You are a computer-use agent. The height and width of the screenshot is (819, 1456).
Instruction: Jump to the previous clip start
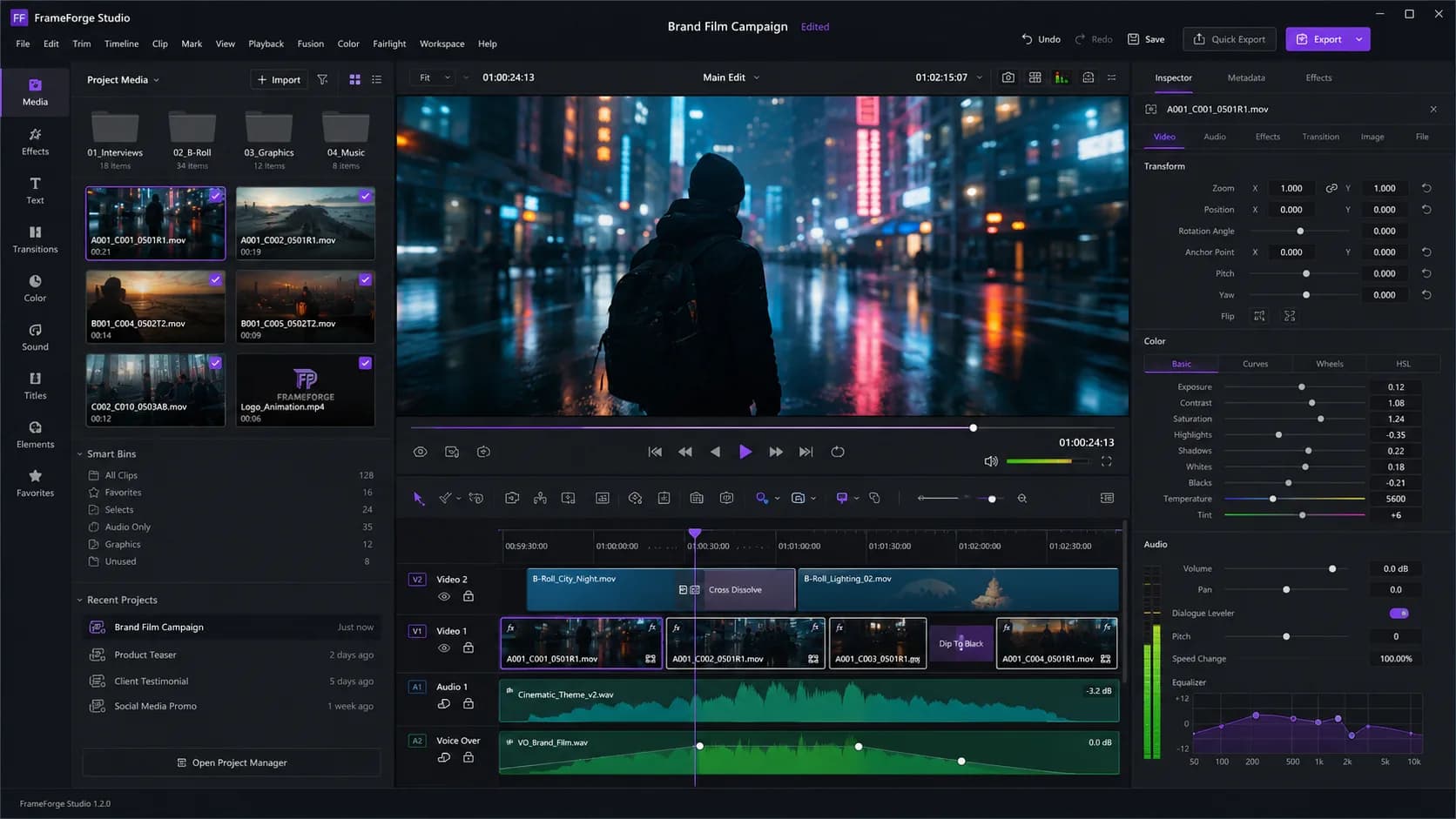[x=655, y=452]
